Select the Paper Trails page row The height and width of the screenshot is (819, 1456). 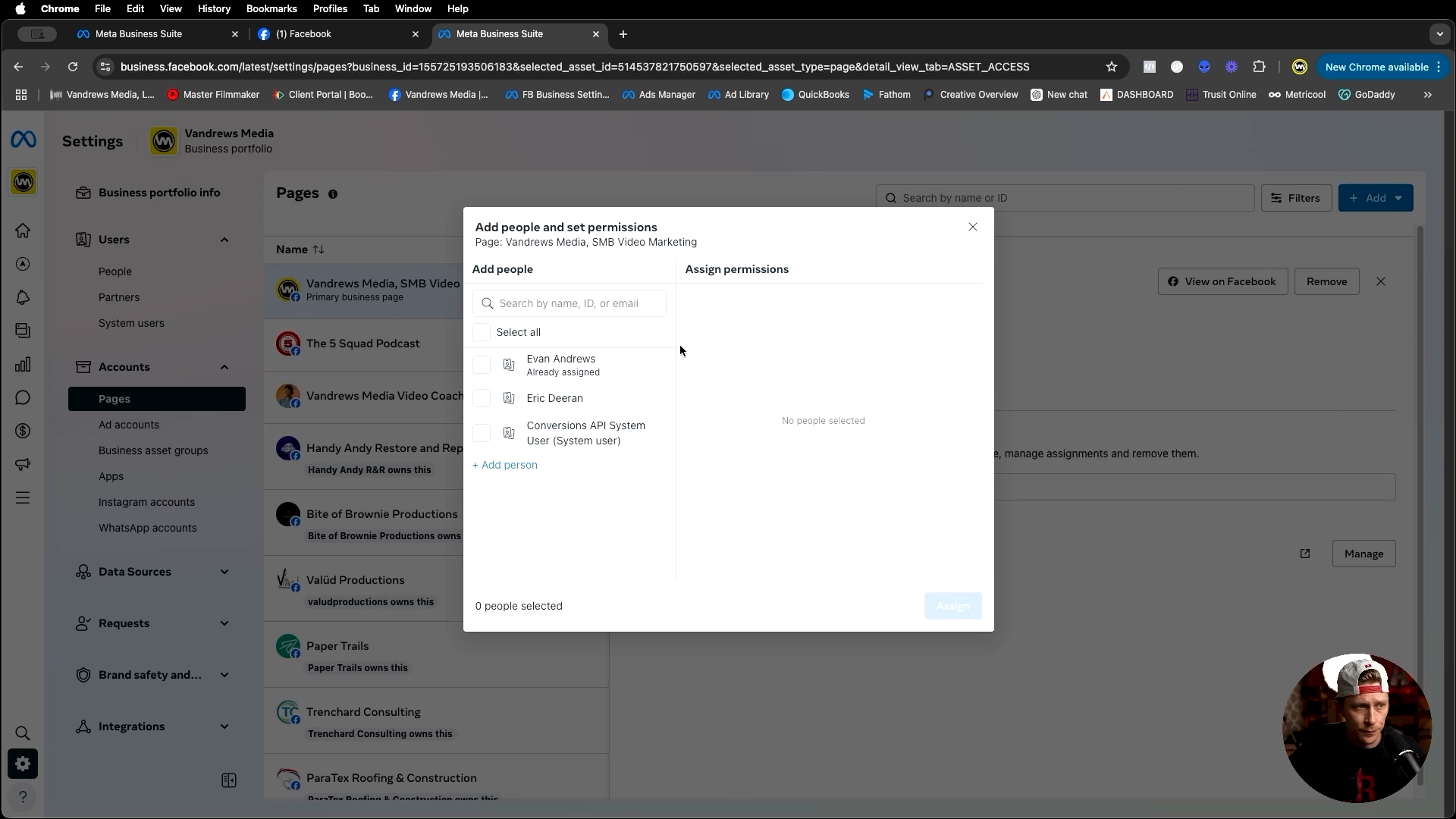click(436, 656)
